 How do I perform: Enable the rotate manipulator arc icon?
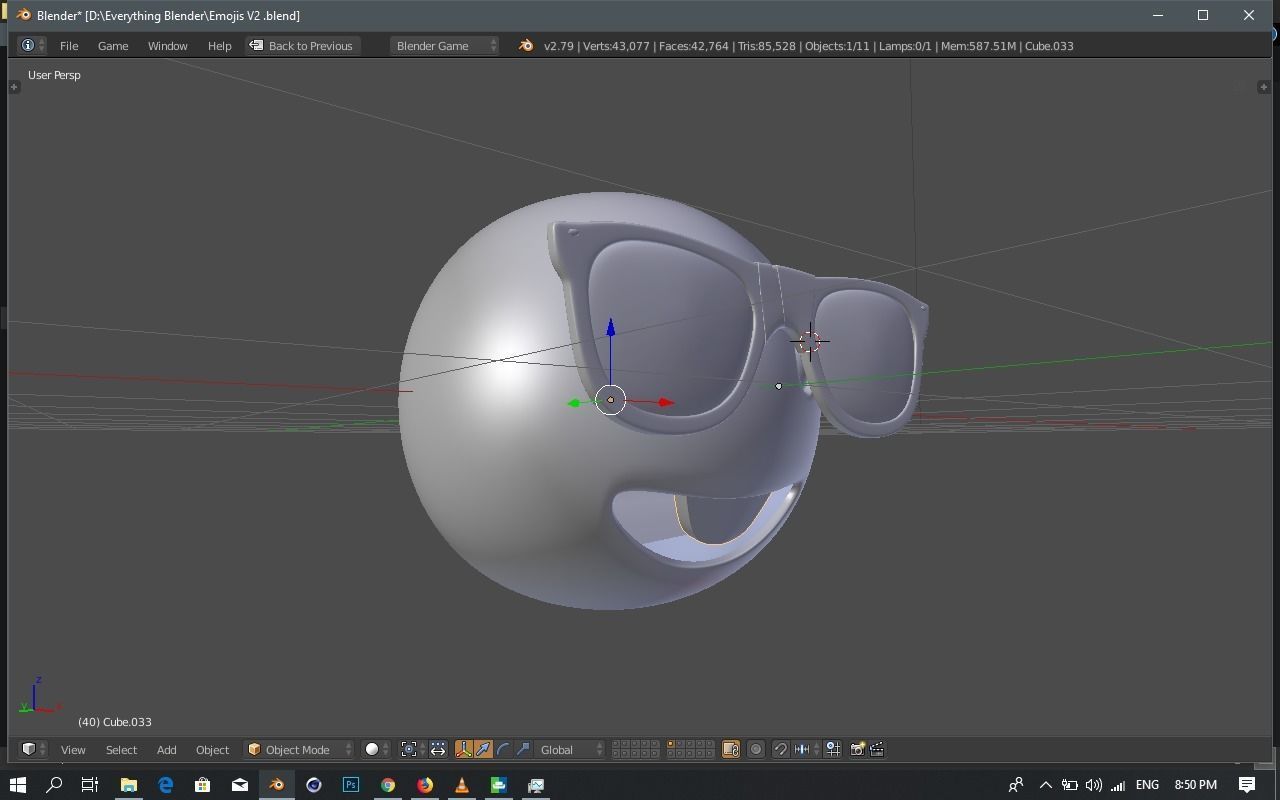503,749
